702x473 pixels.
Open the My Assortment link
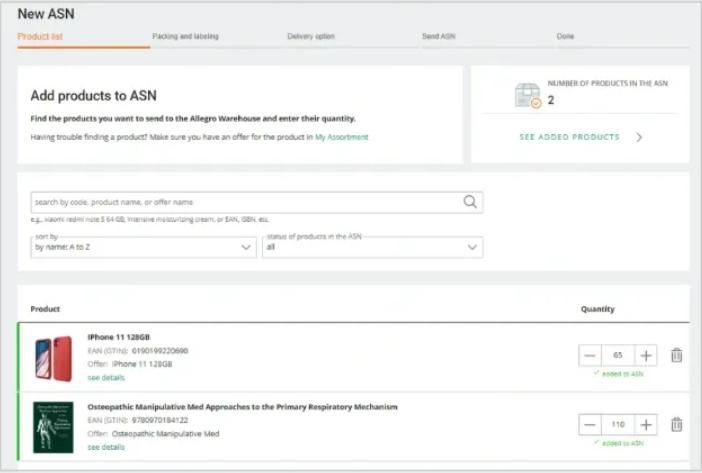tap(342, 137)
